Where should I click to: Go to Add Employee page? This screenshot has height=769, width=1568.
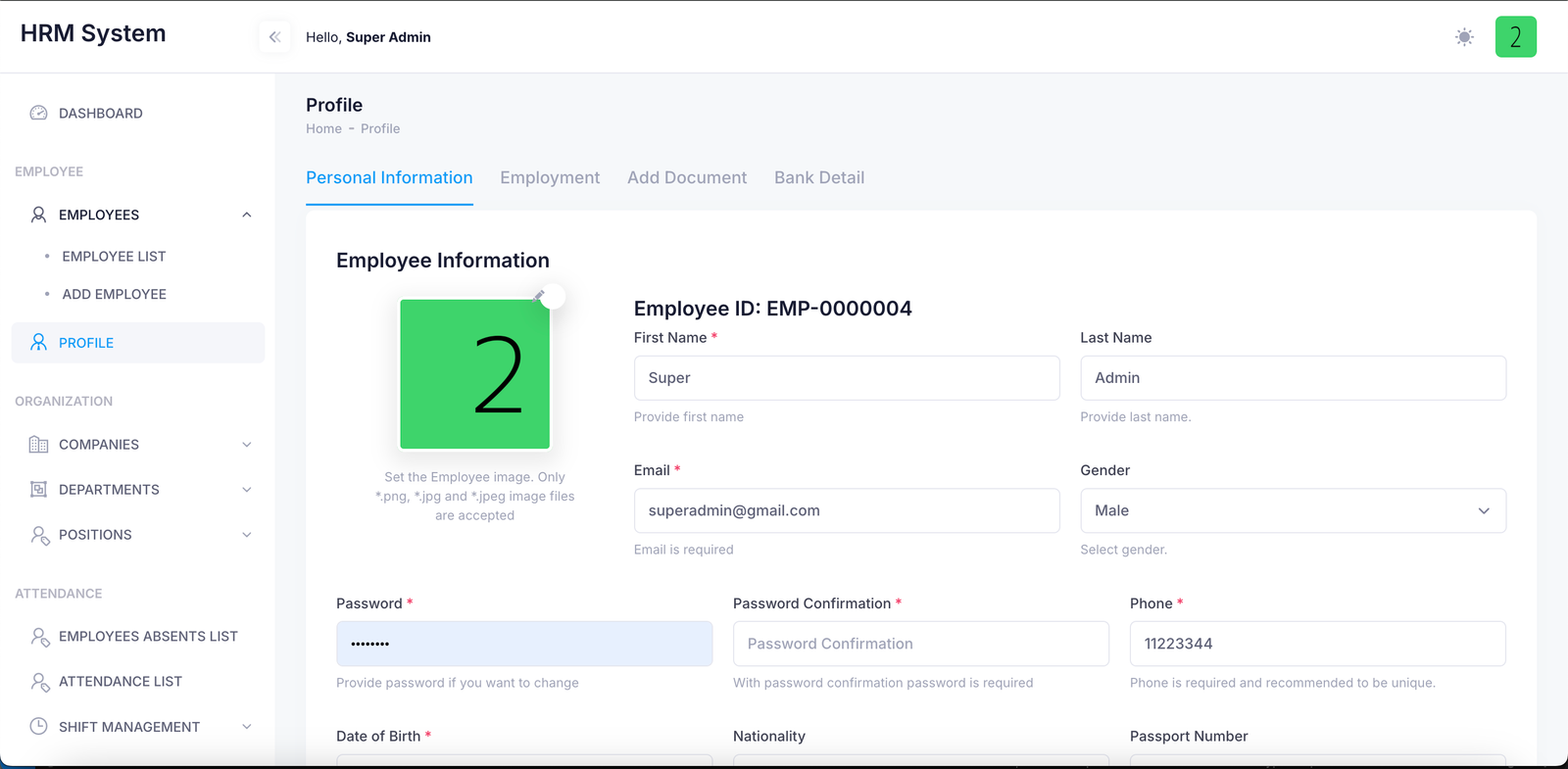pyautogui.click(x=114, y=295)
